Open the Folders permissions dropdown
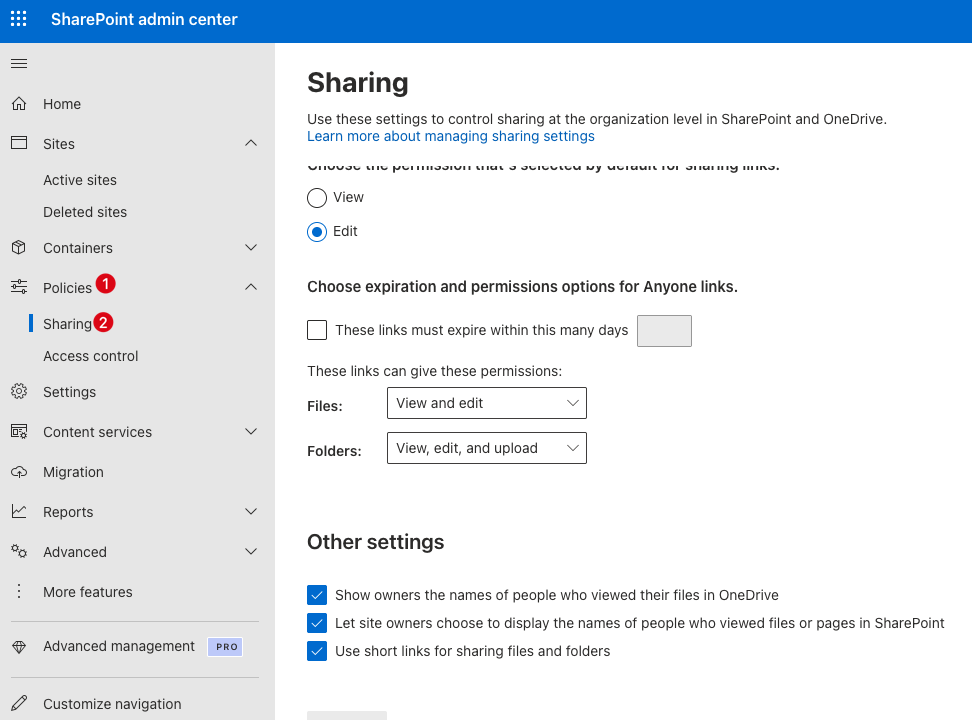972x720 pixels. click(487, 448)
